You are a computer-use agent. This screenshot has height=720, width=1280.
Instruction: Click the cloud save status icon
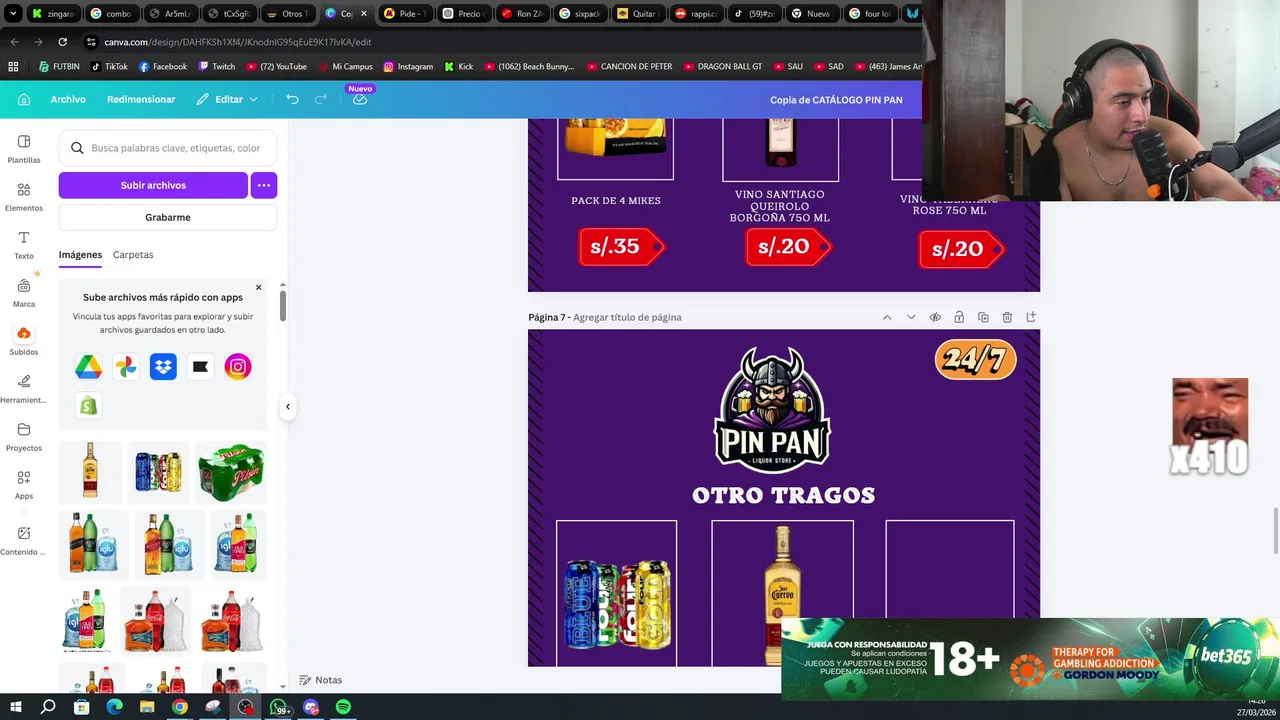(x=360, y=99)
